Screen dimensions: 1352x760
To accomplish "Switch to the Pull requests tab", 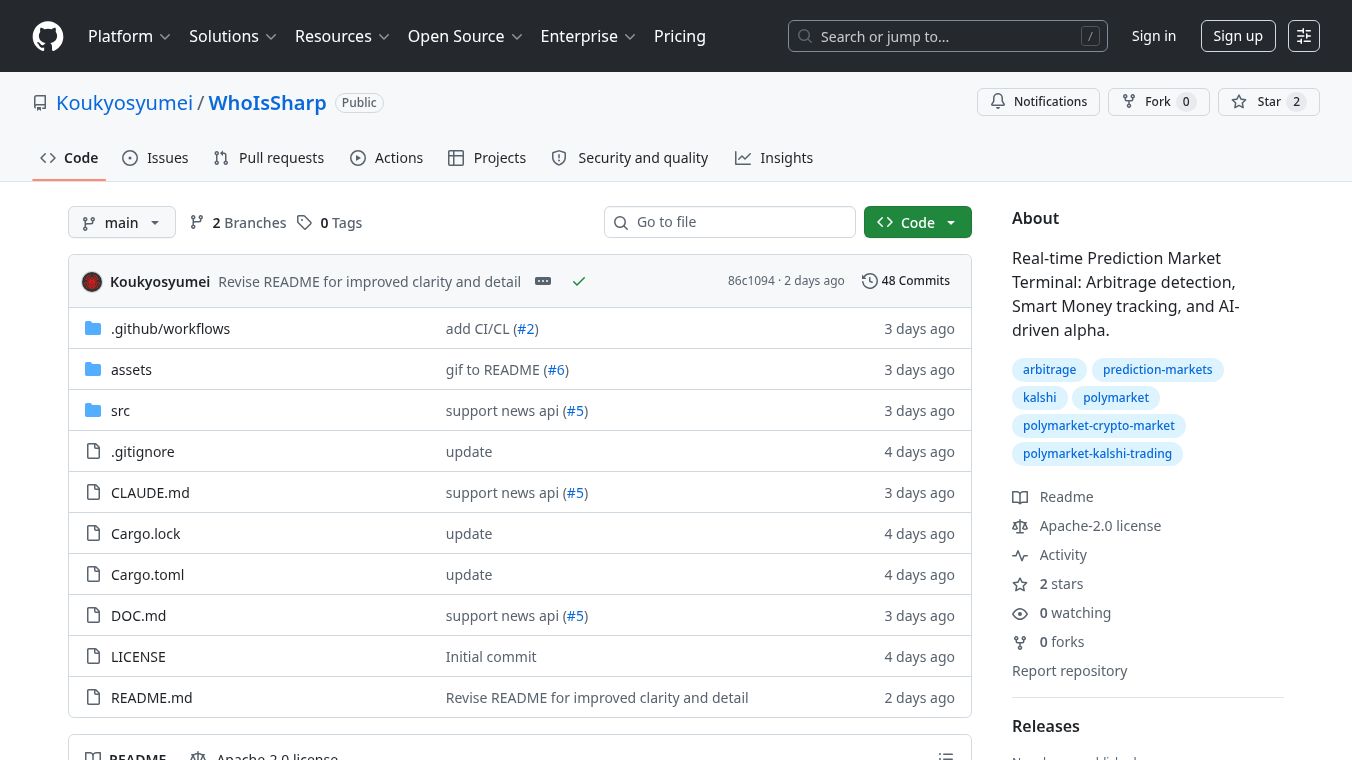I will click(269, 158).
